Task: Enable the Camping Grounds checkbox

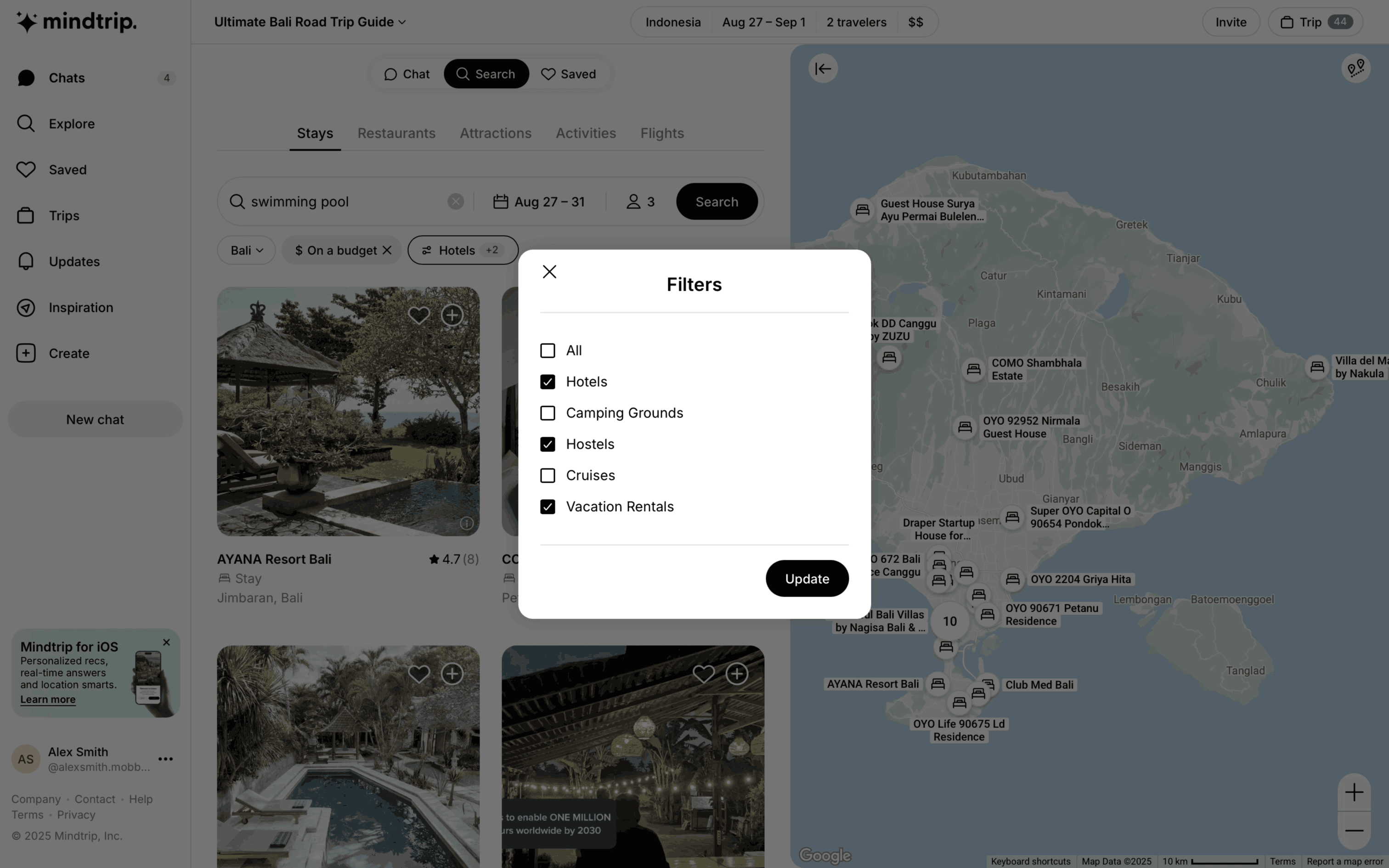Action: coord(548,413)
